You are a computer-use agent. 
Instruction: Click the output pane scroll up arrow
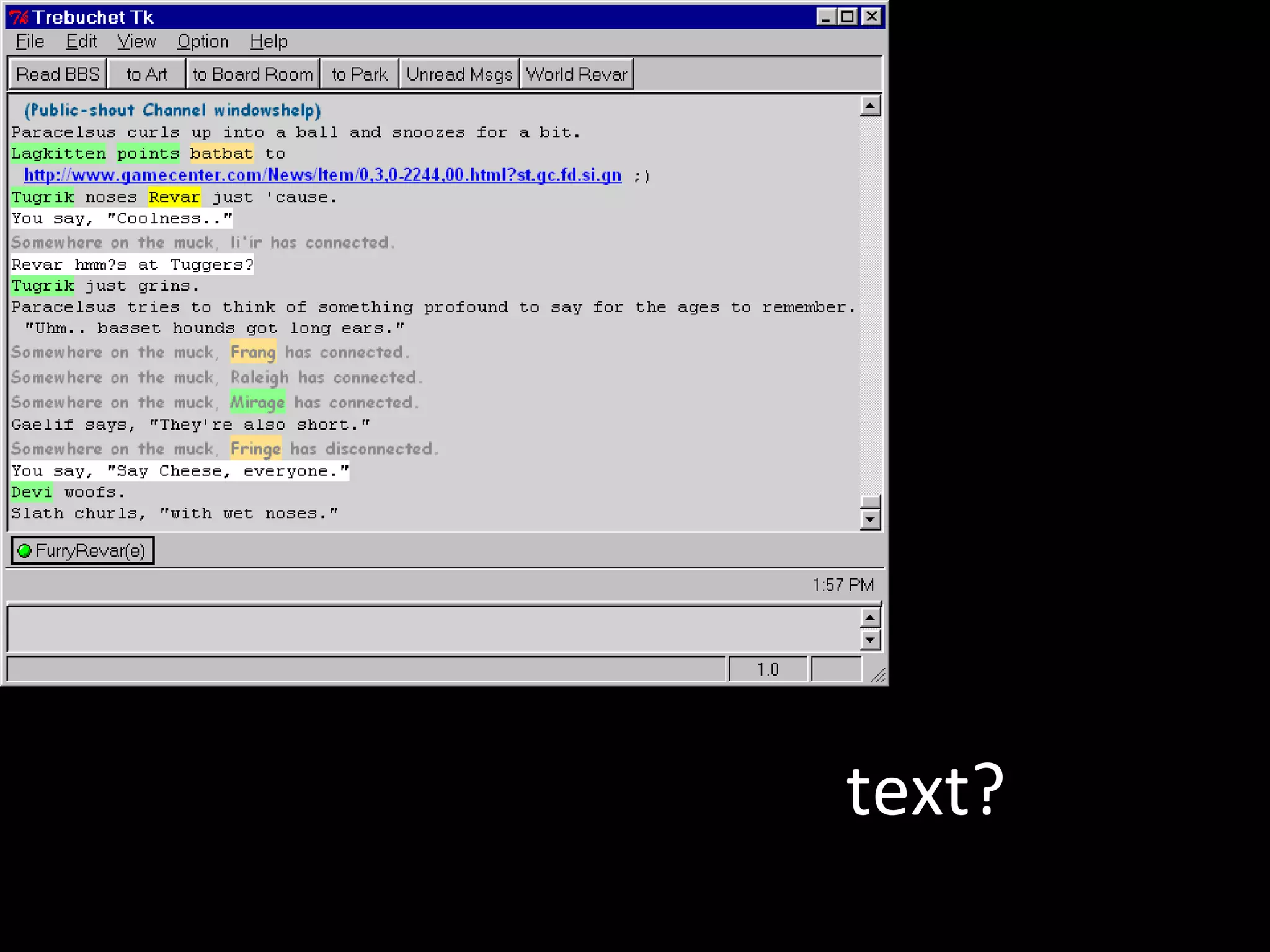pos(871,107)
